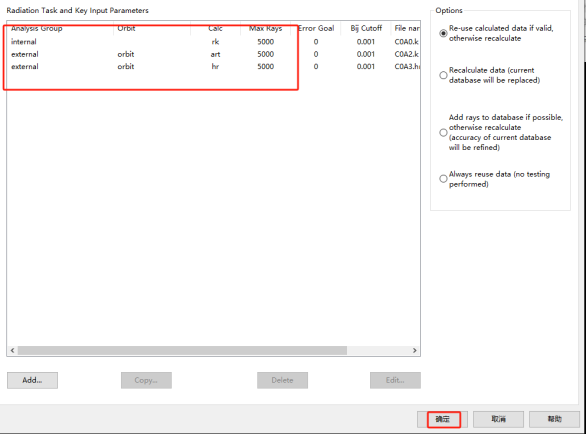
Task: Select the external orbit art row
Action: (213, 54)
